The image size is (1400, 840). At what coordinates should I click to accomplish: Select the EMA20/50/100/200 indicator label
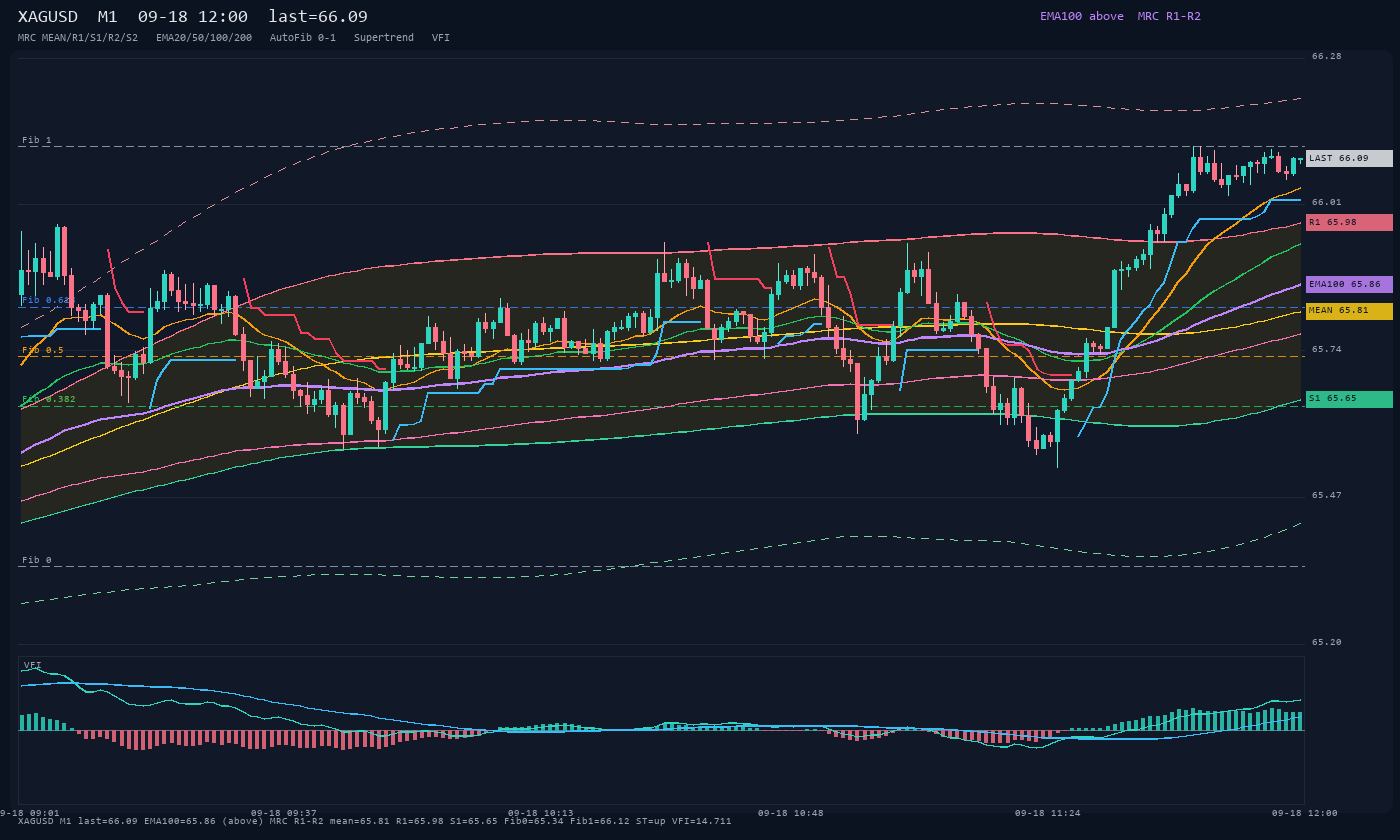(x=204, y=38)
